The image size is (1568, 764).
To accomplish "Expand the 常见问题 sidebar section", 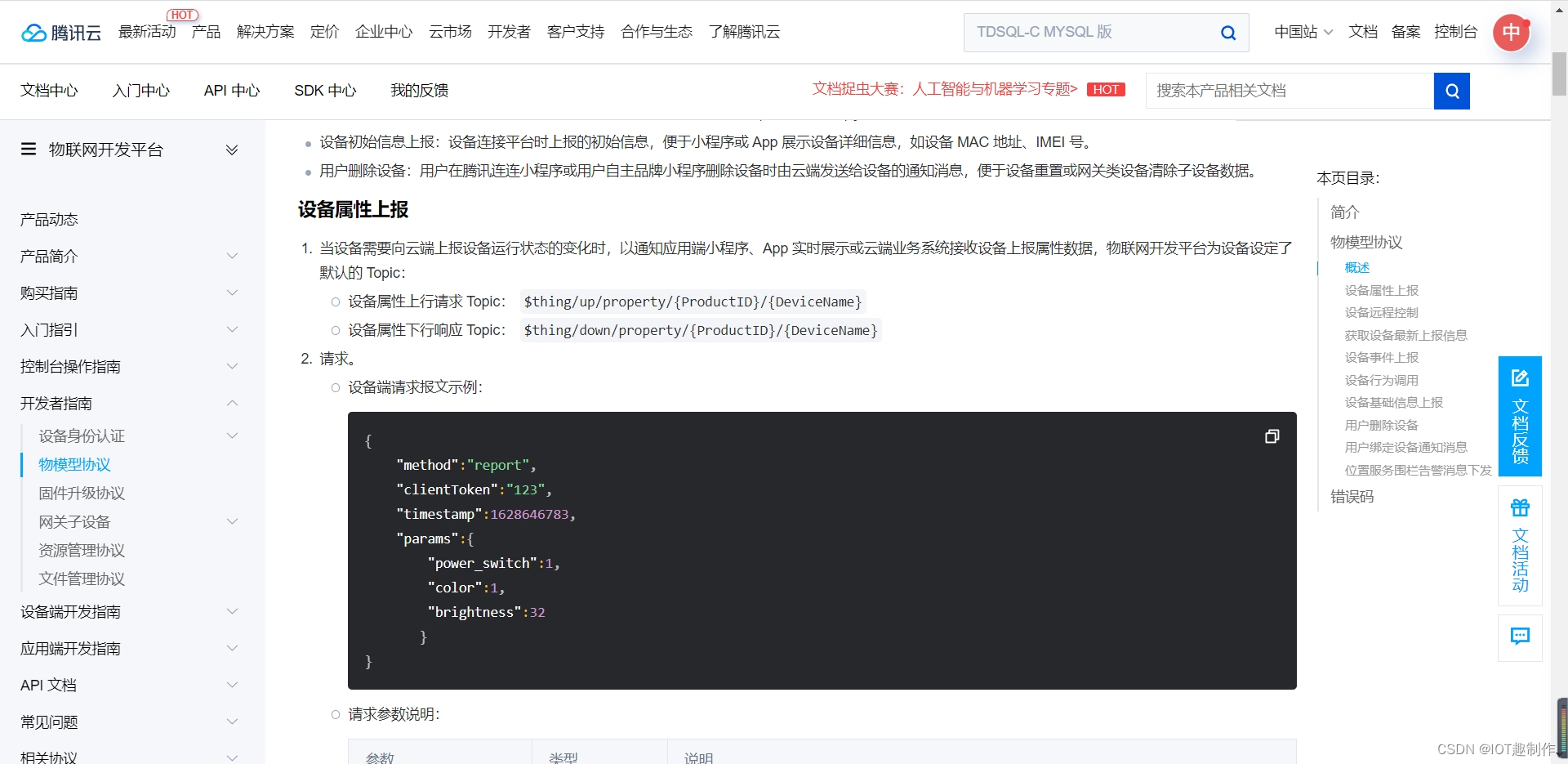I will click(232, 722).
